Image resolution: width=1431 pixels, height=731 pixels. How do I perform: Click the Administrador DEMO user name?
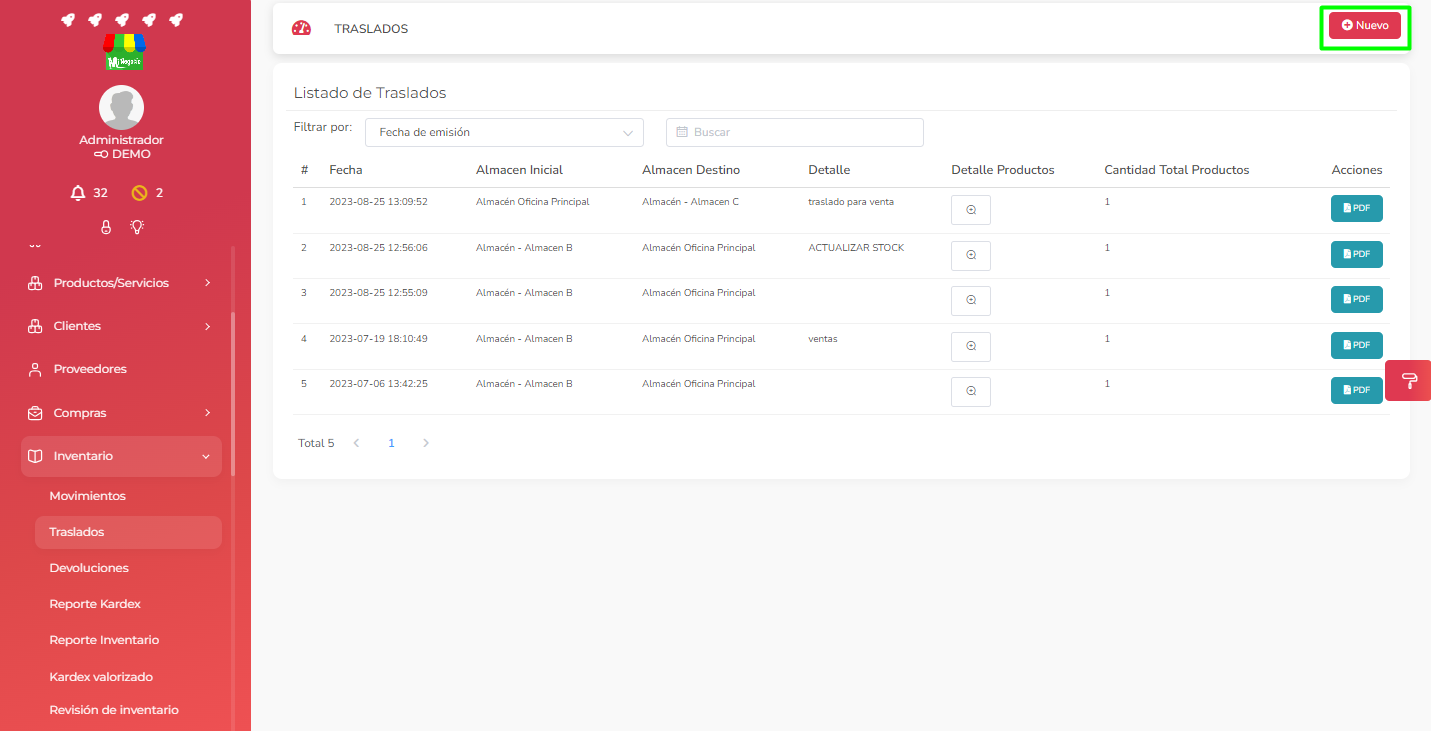121,147
